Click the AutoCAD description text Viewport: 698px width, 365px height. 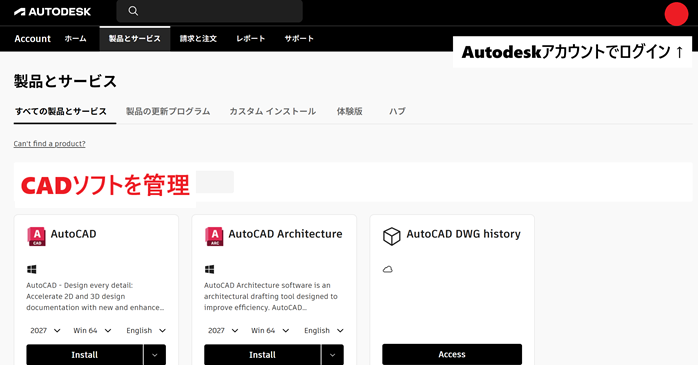click(95, 296)
